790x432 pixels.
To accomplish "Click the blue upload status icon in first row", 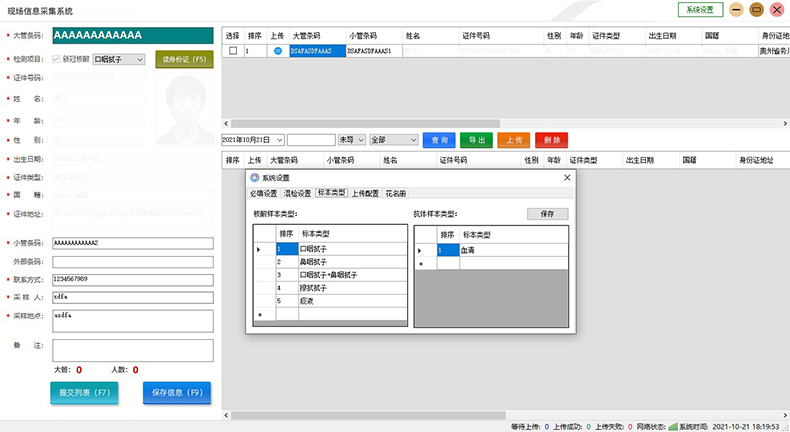I will pyautogui.click(x=278, y=50).
